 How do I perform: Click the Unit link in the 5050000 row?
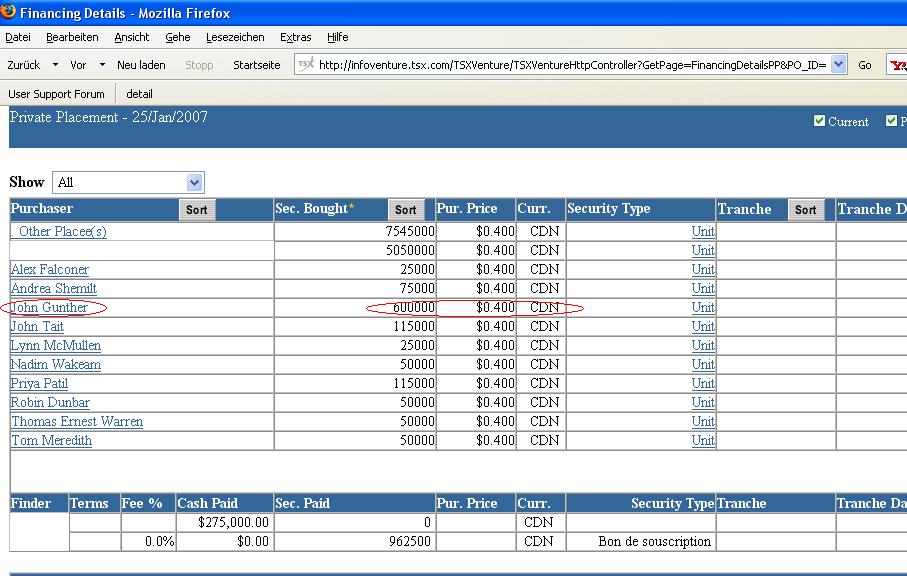[x=703, y=250]
